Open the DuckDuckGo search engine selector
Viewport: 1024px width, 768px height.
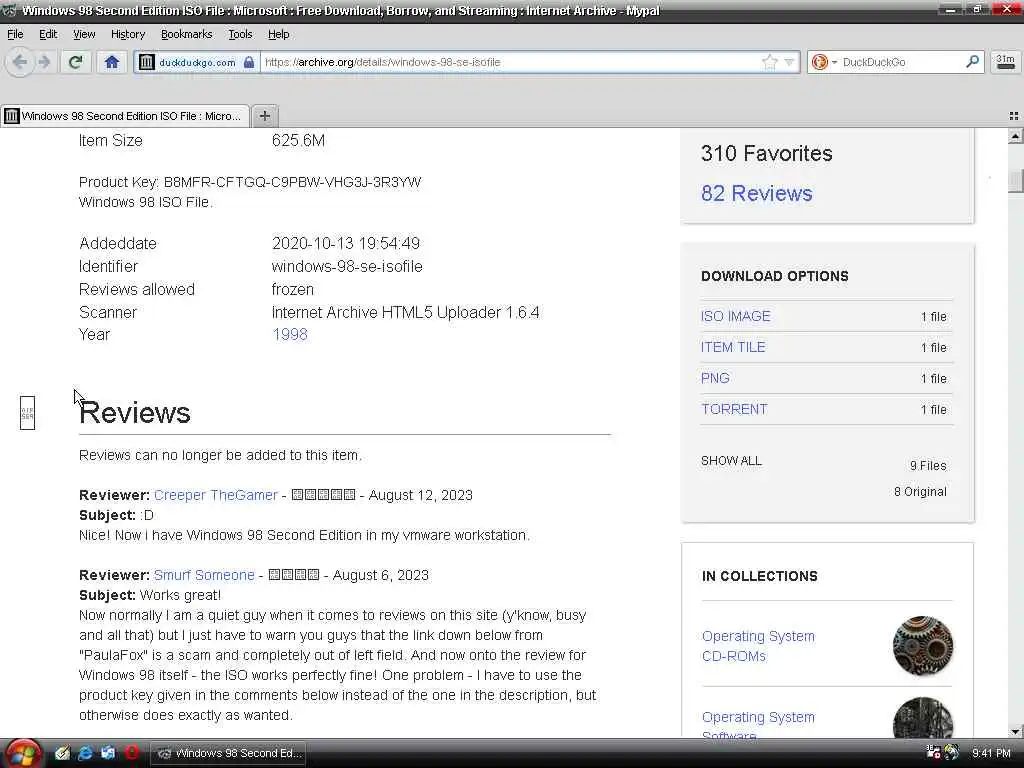824,62
